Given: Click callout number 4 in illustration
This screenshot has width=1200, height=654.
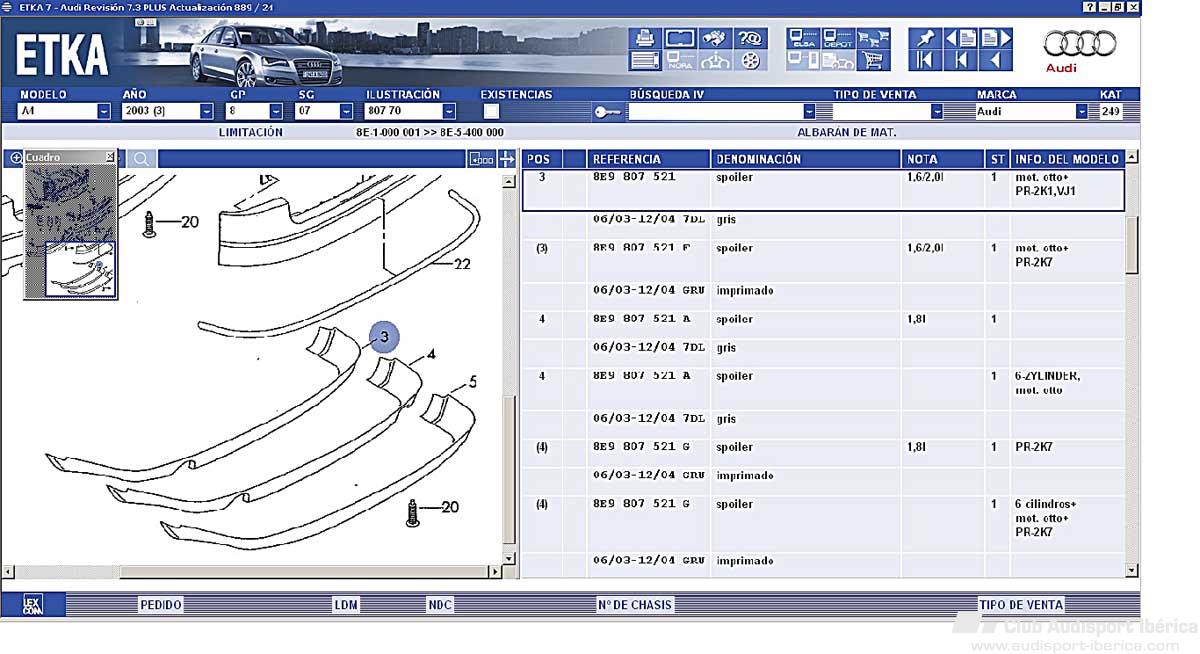Looking at the screenshot, I should 431,354.
